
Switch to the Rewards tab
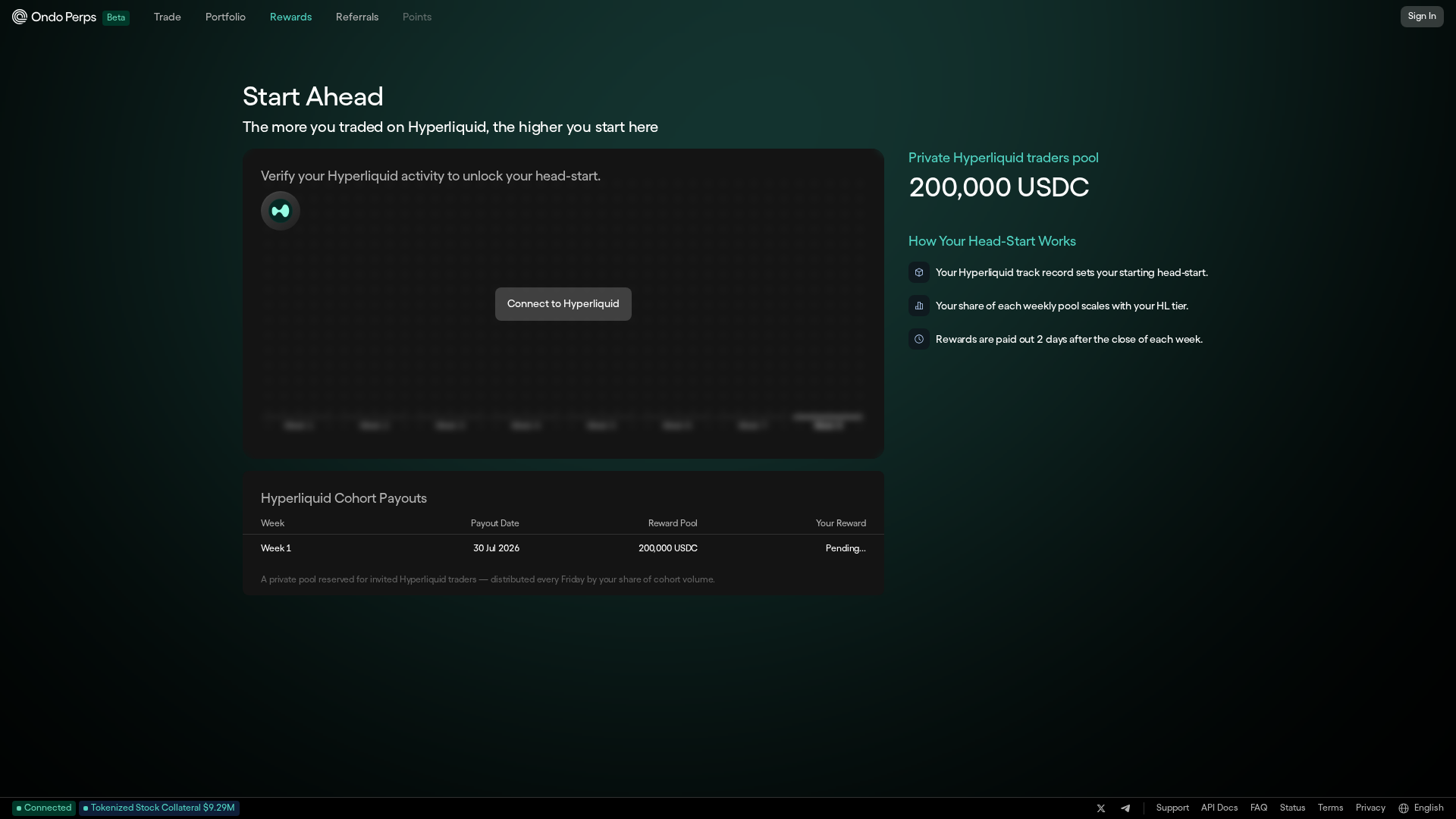(290, 17)
